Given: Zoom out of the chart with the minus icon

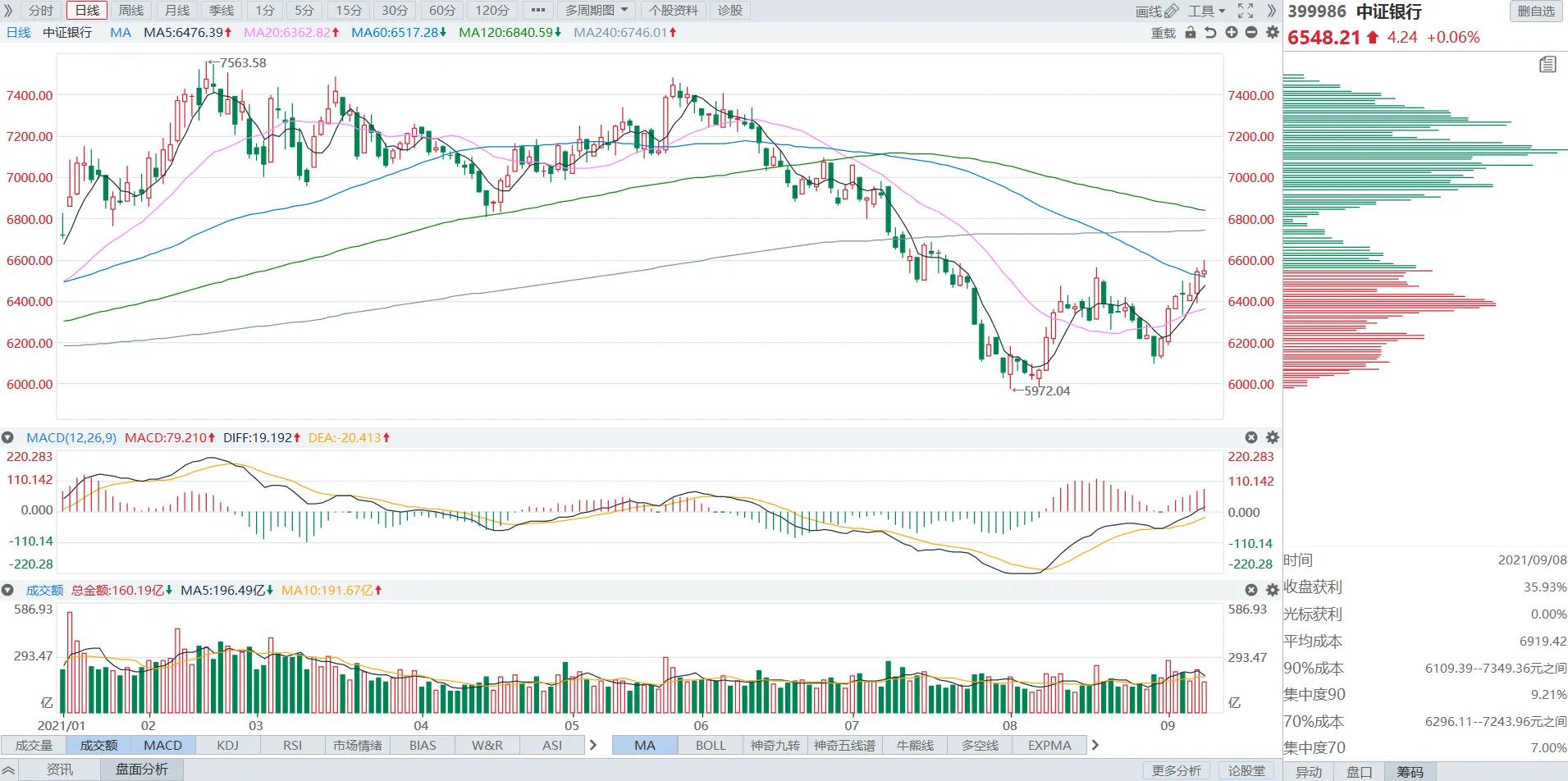Looking at the screenshot, I should tap(1251, 33).
